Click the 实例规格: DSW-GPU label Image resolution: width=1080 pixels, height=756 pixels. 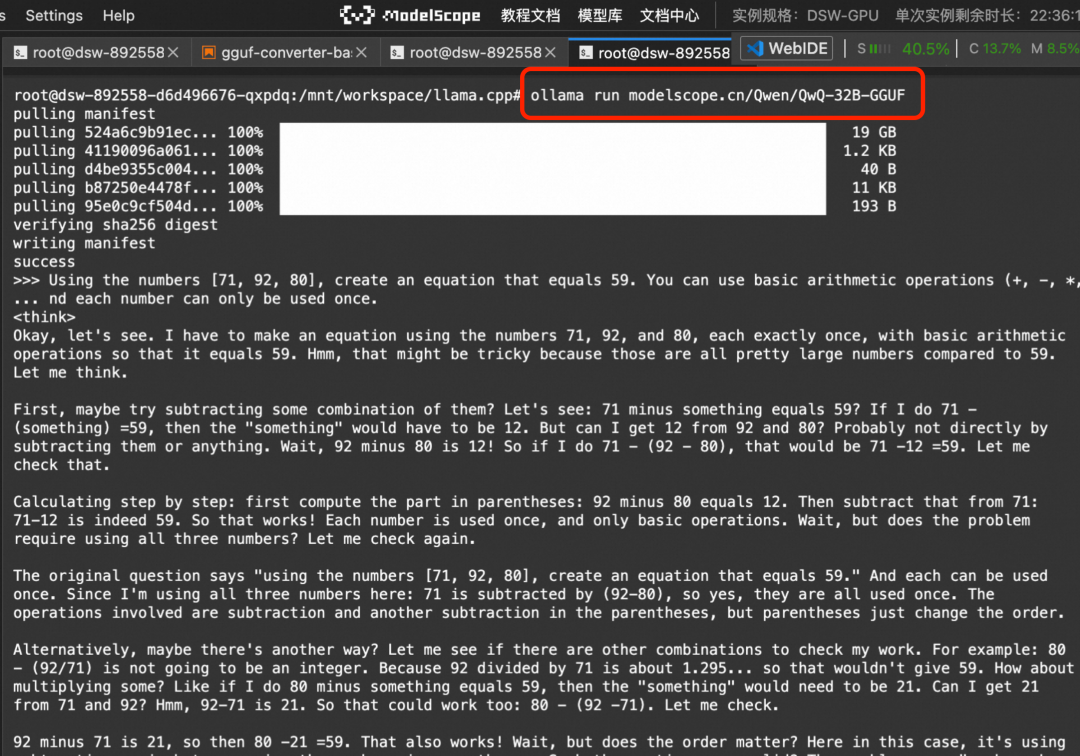804,15
